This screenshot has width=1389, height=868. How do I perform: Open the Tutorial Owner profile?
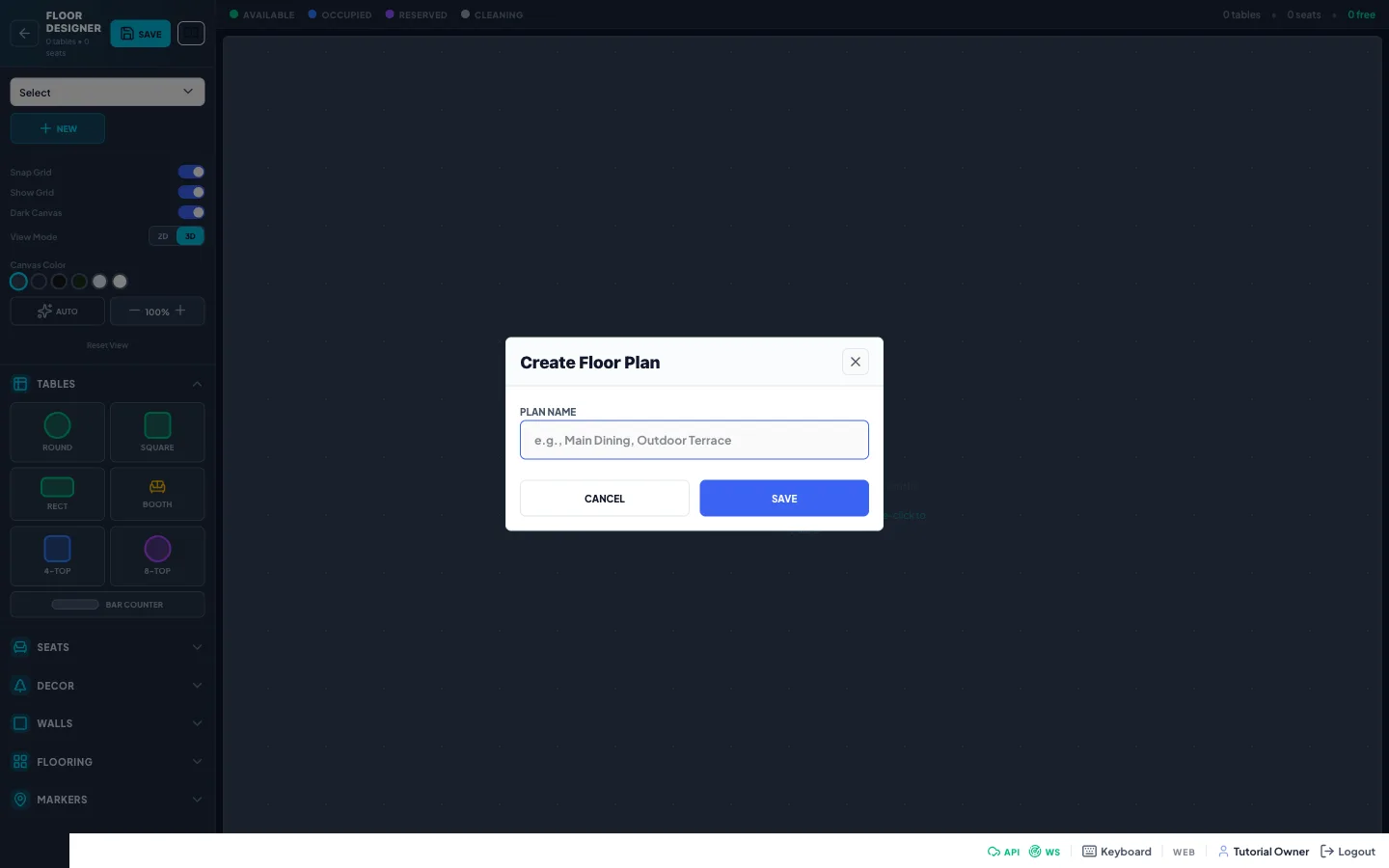(1264, 852)
